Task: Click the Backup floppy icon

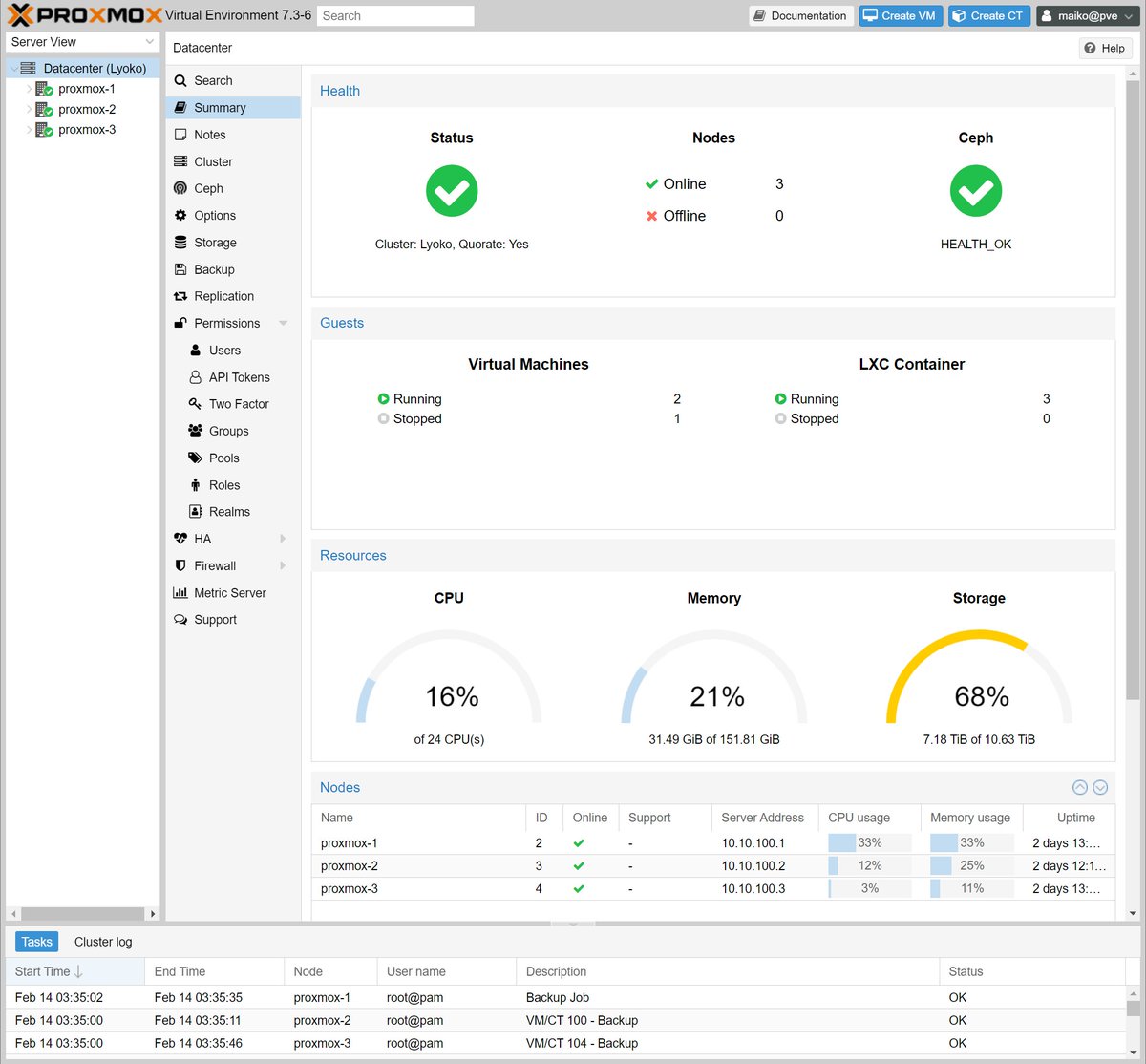Action: pos(180,269)
